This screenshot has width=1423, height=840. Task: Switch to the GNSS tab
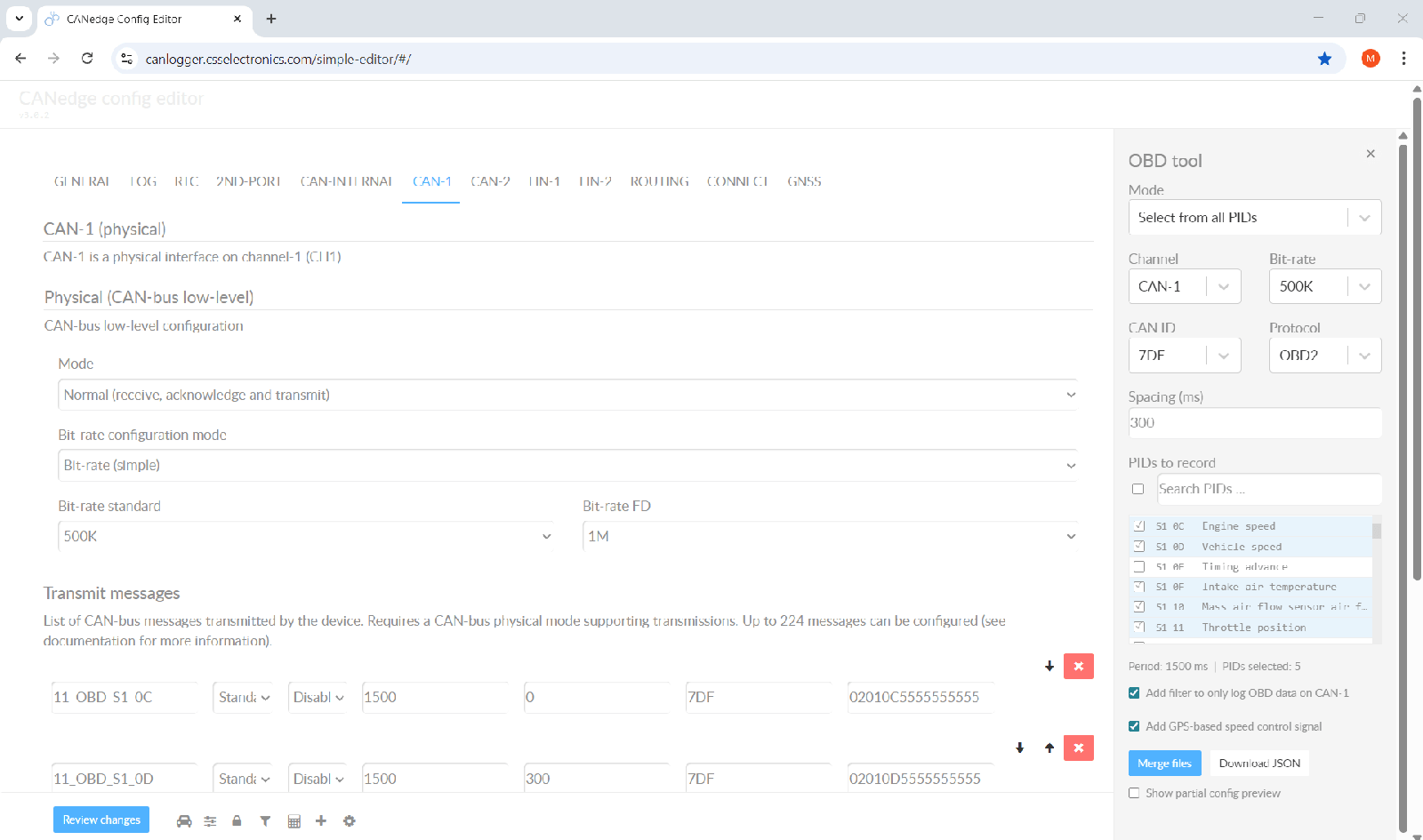pos(804,181)
